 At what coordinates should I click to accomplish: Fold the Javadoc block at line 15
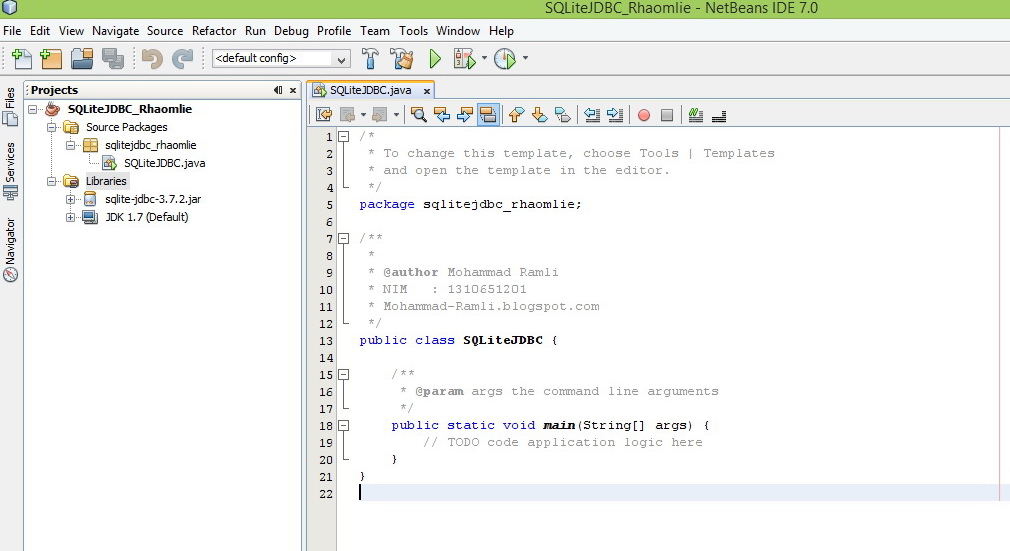tap(344, 374)
